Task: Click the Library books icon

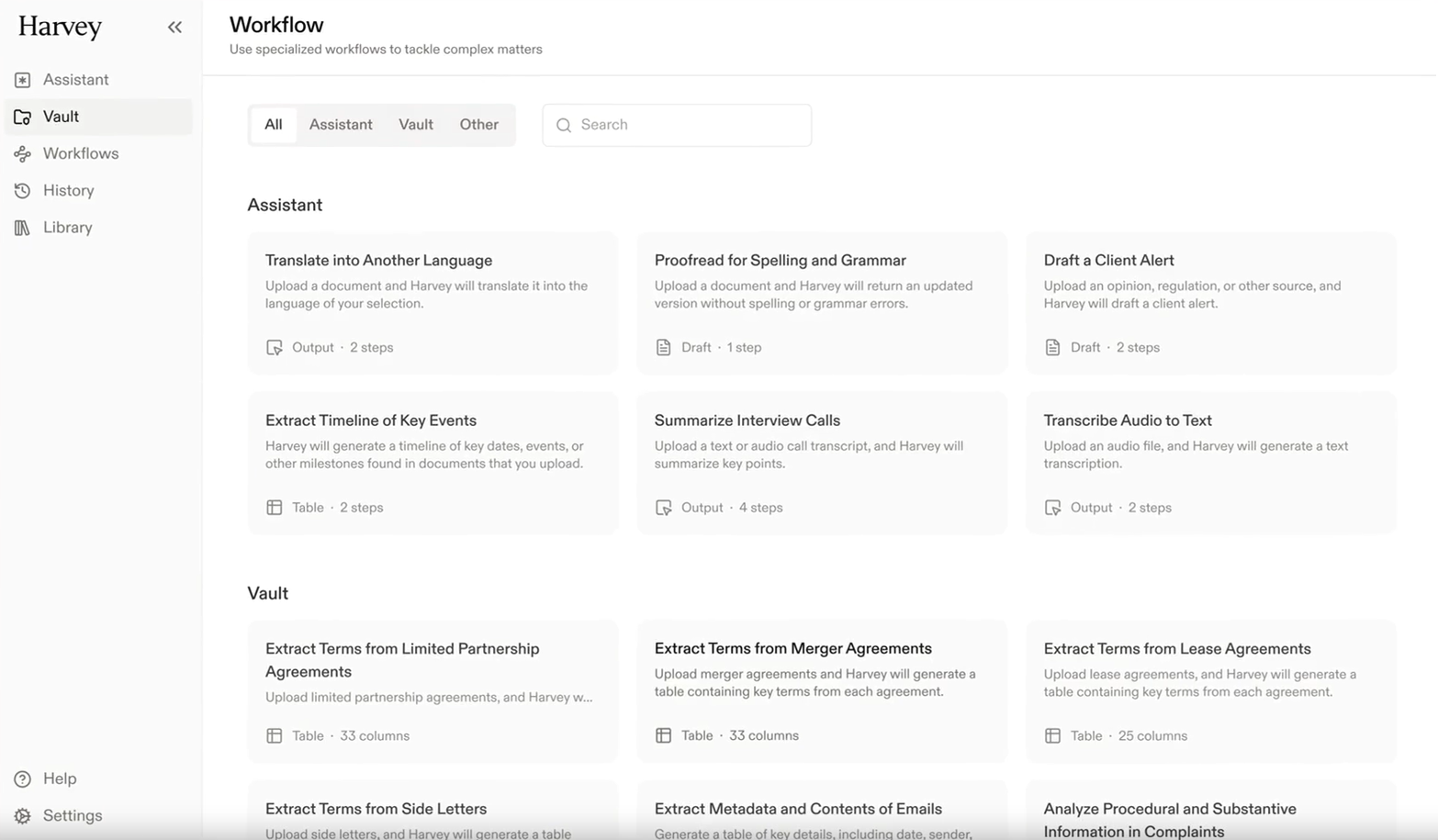Action: [22, 228]
